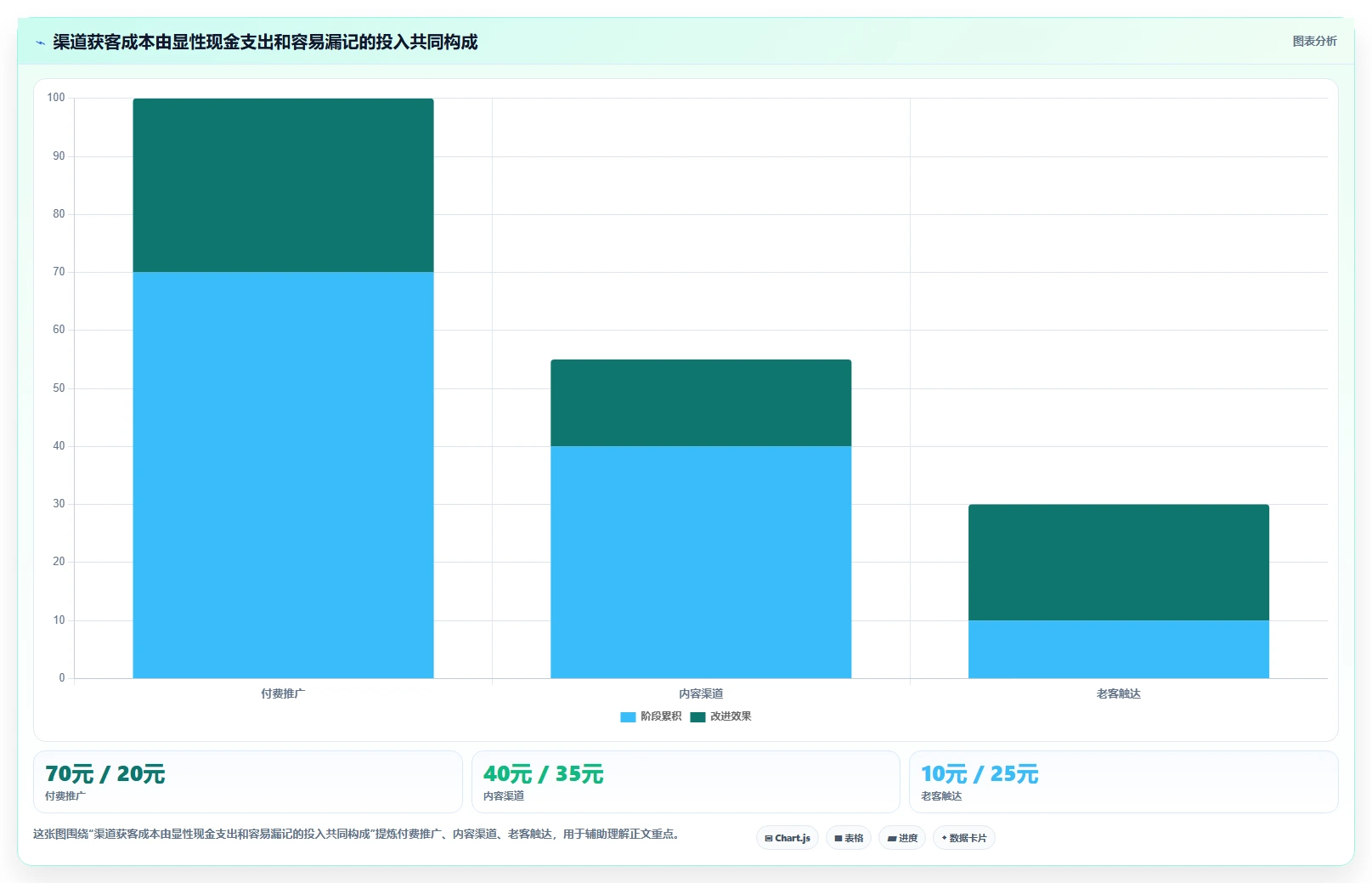Viewport: 1372px width, 883px height.
Task: Click the chart title 渠道获客成本由显性现金支出
Action: (265, 42)
